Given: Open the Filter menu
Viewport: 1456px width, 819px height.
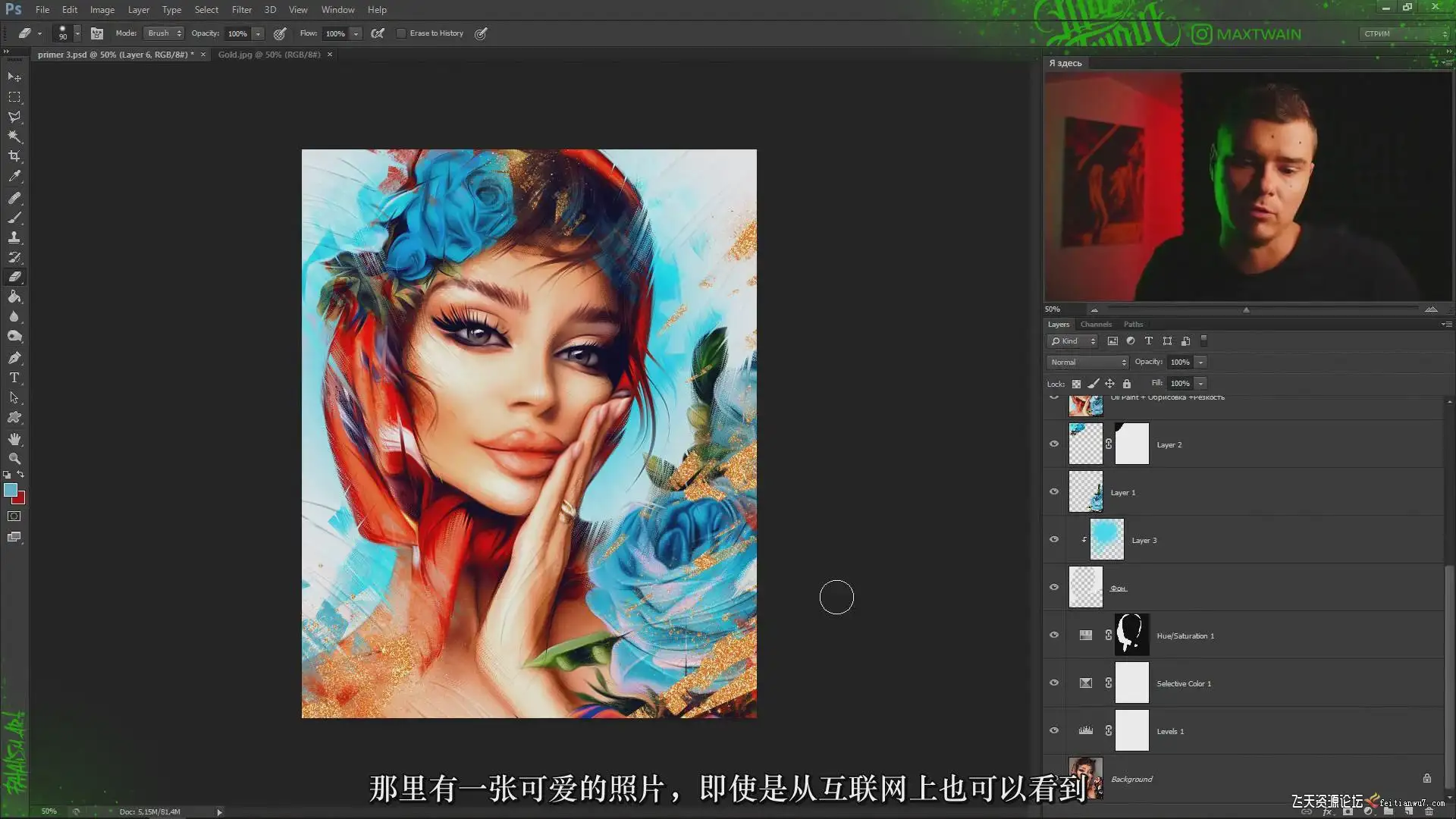Looking at the screenshot, I should 241,10.
